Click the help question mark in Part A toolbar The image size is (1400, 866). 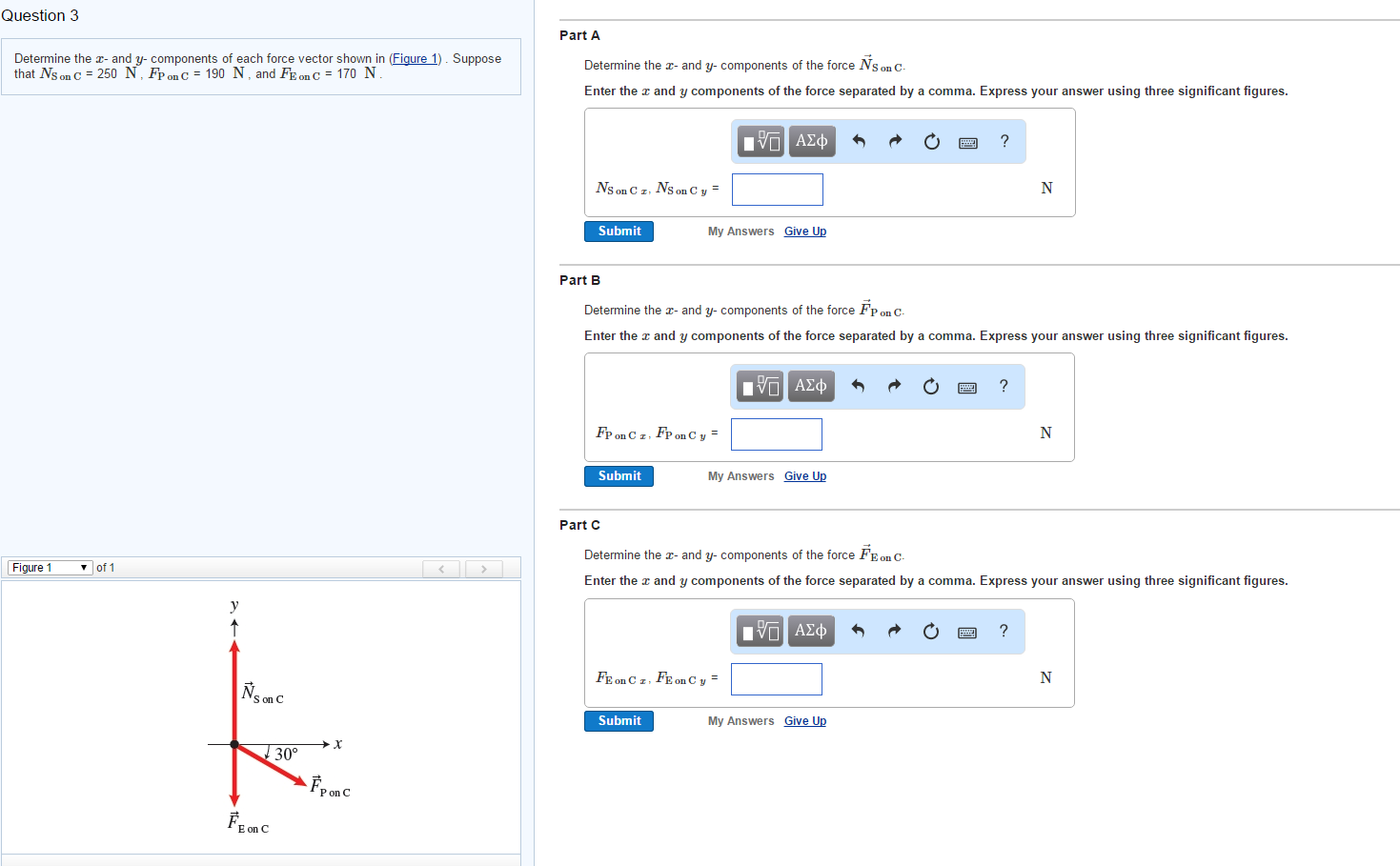point(1004,141)
